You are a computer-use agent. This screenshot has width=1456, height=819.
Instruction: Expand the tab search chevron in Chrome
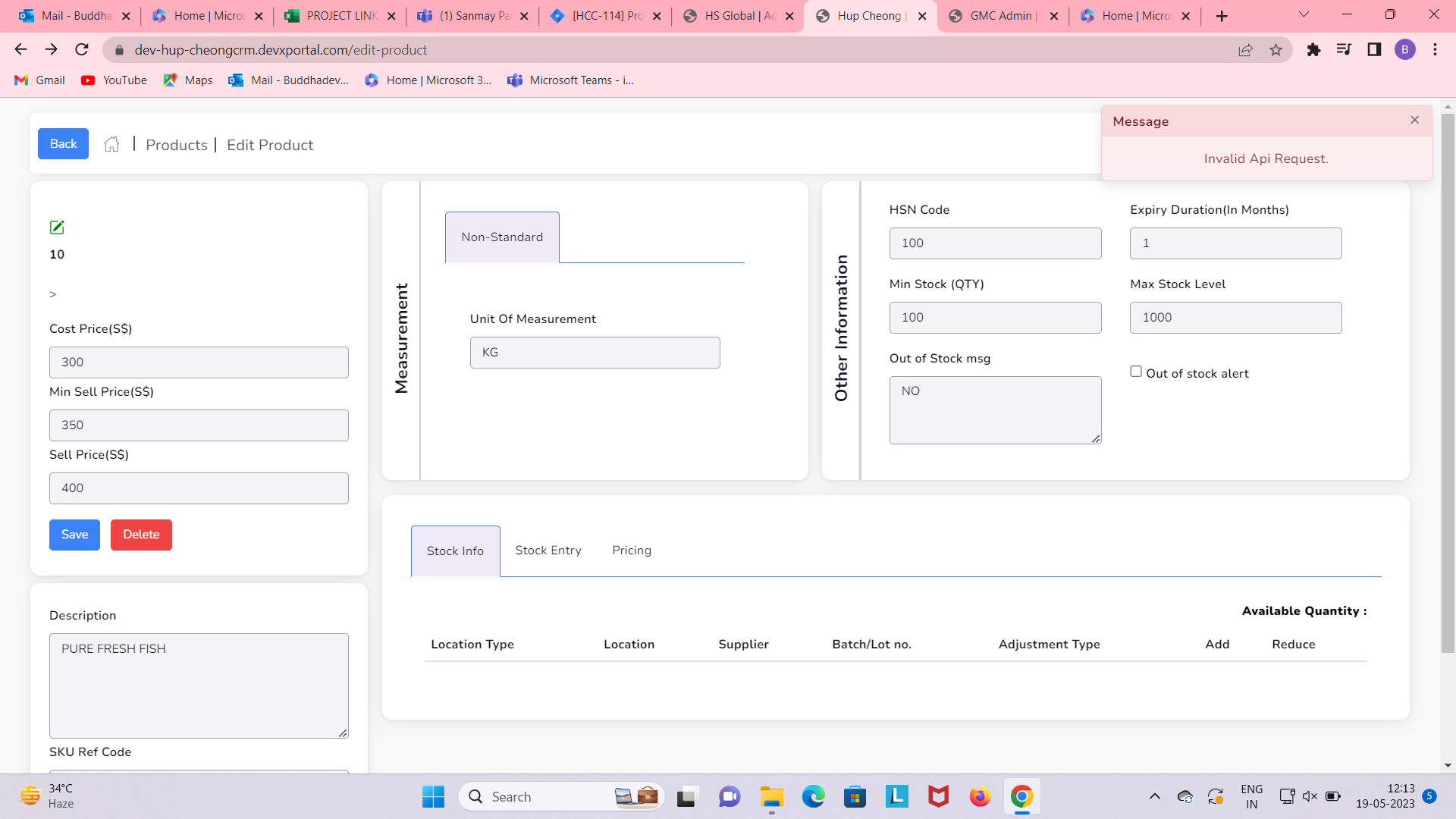[1304, 15]
